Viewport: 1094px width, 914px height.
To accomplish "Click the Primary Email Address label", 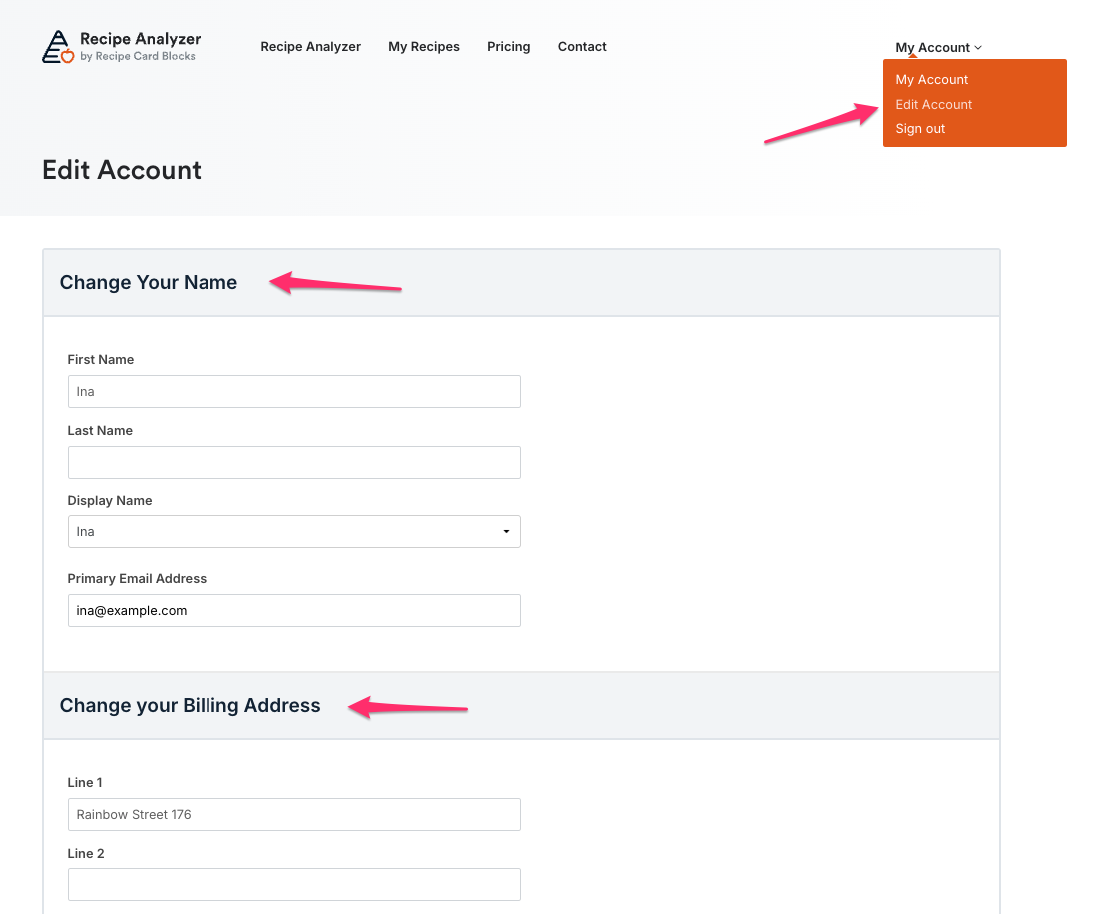I will (x=137, y=578).
